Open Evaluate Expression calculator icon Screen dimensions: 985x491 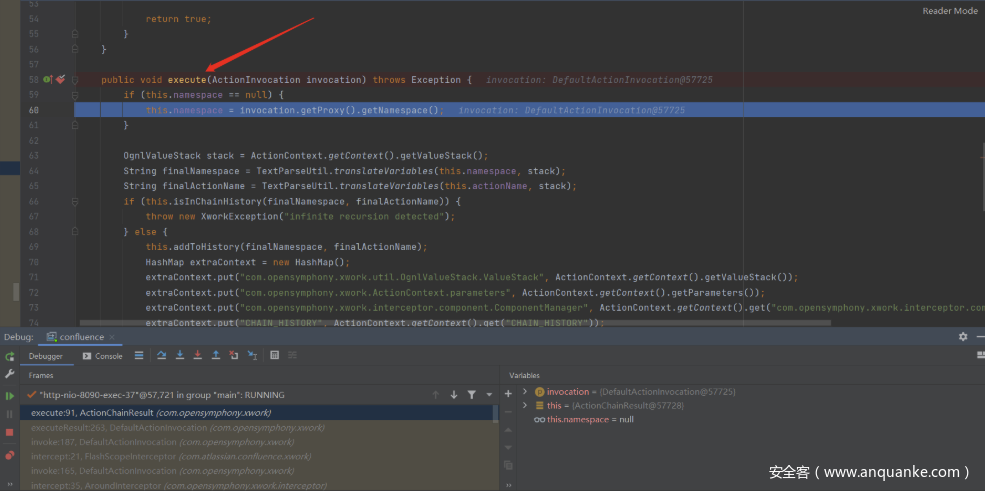[274, 355]
